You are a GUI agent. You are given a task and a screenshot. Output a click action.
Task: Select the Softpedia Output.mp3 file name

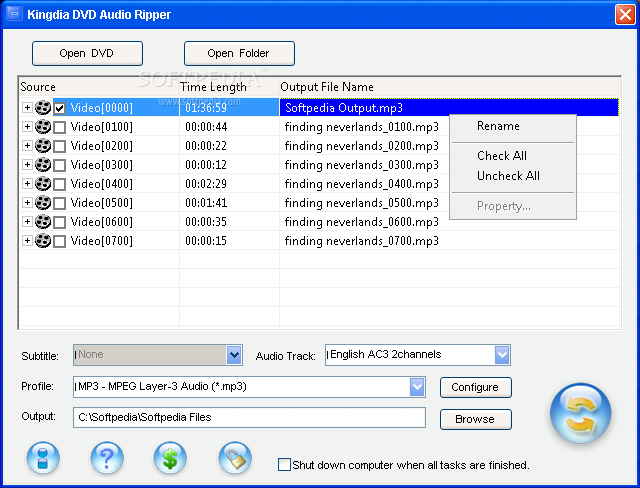tap(344, 108)
